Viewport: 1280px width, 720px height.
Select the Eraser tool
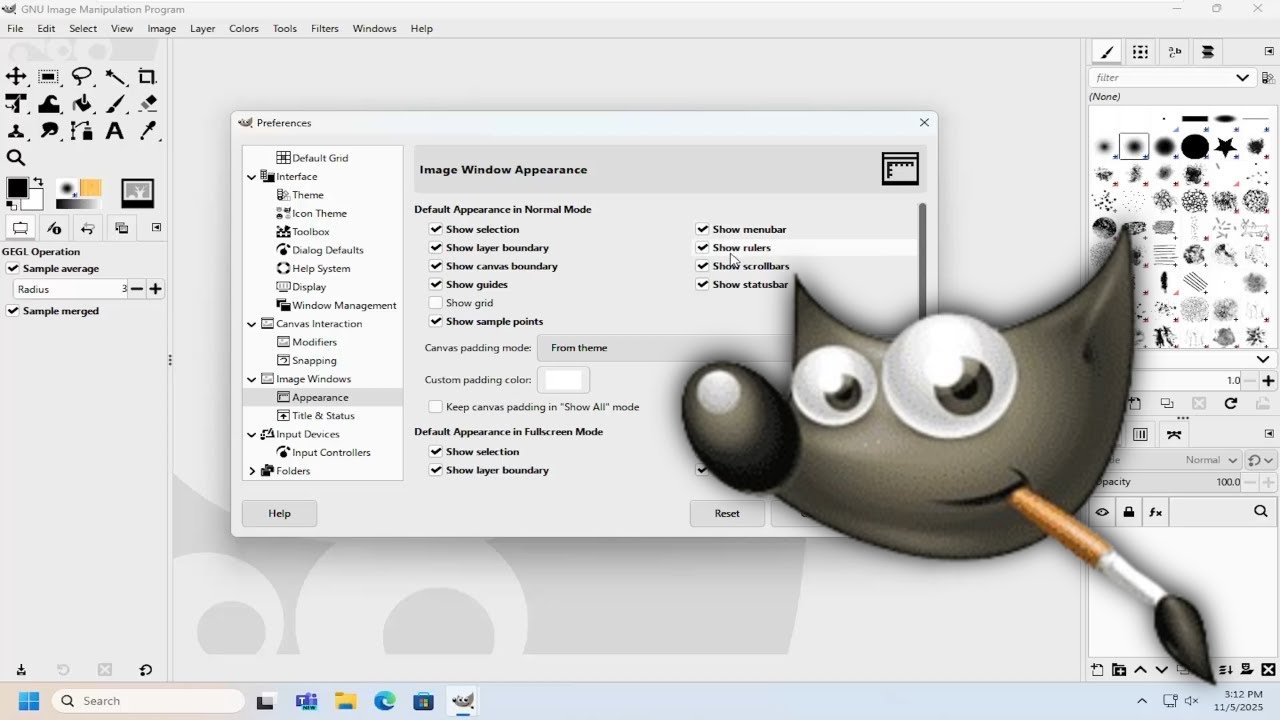(148, 104)
